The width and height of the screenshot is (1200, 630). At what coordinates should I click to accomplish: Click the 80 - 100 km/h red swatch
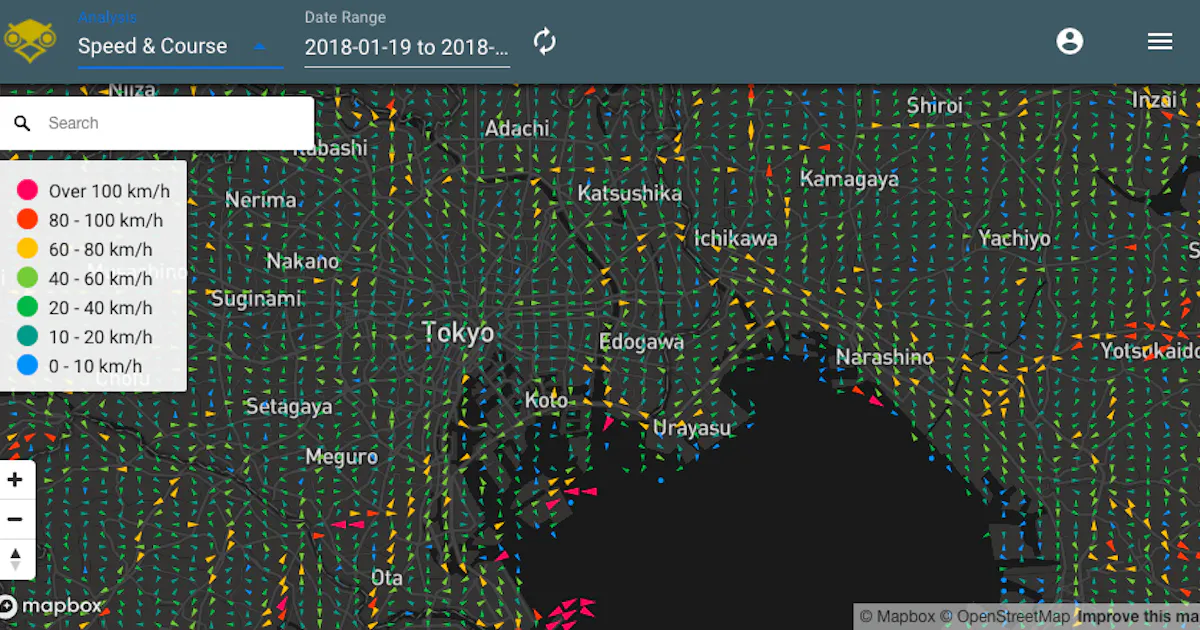28,220
